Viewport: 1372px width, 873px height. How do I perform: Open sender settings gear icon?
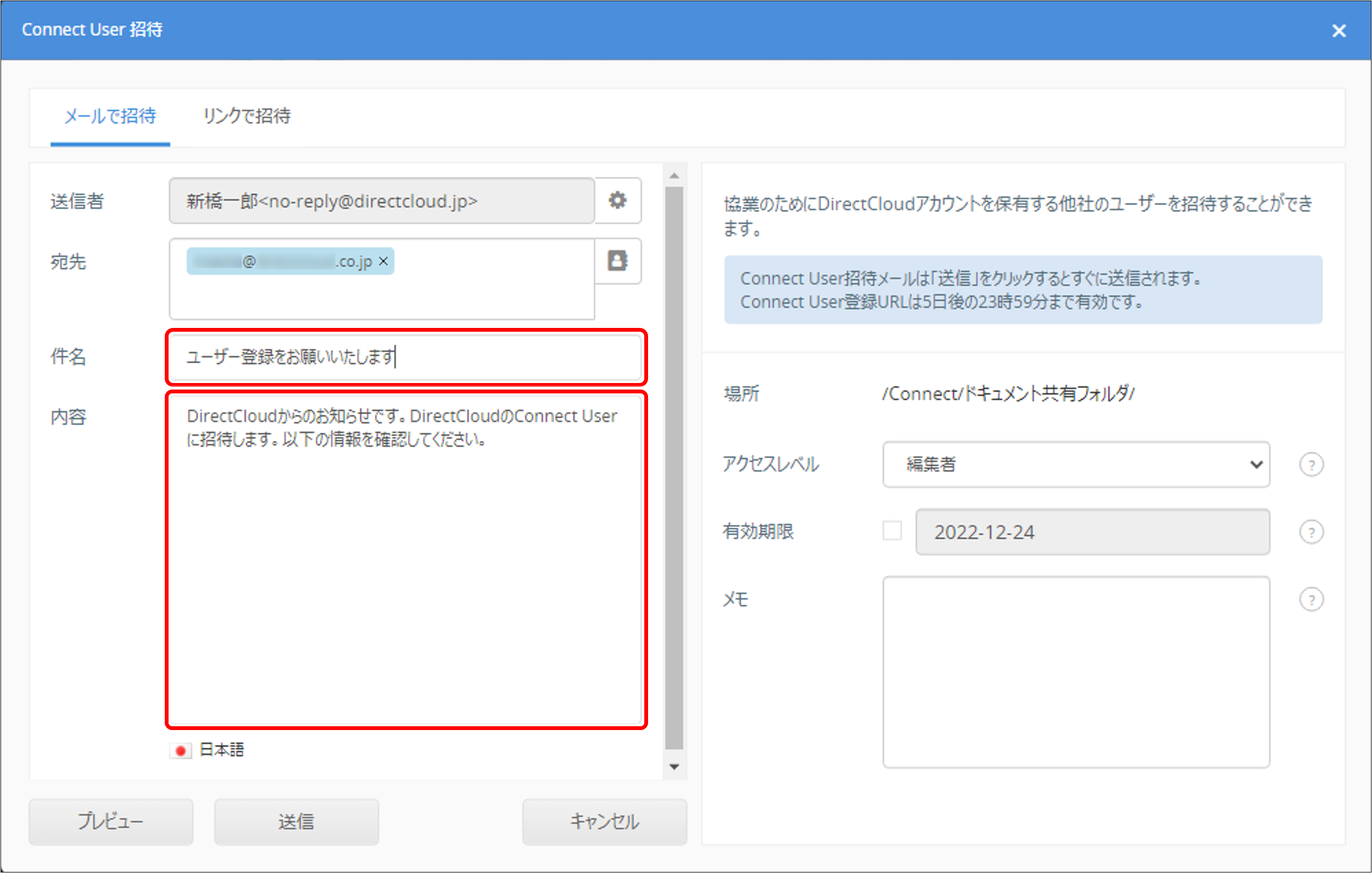coord(618,201)
